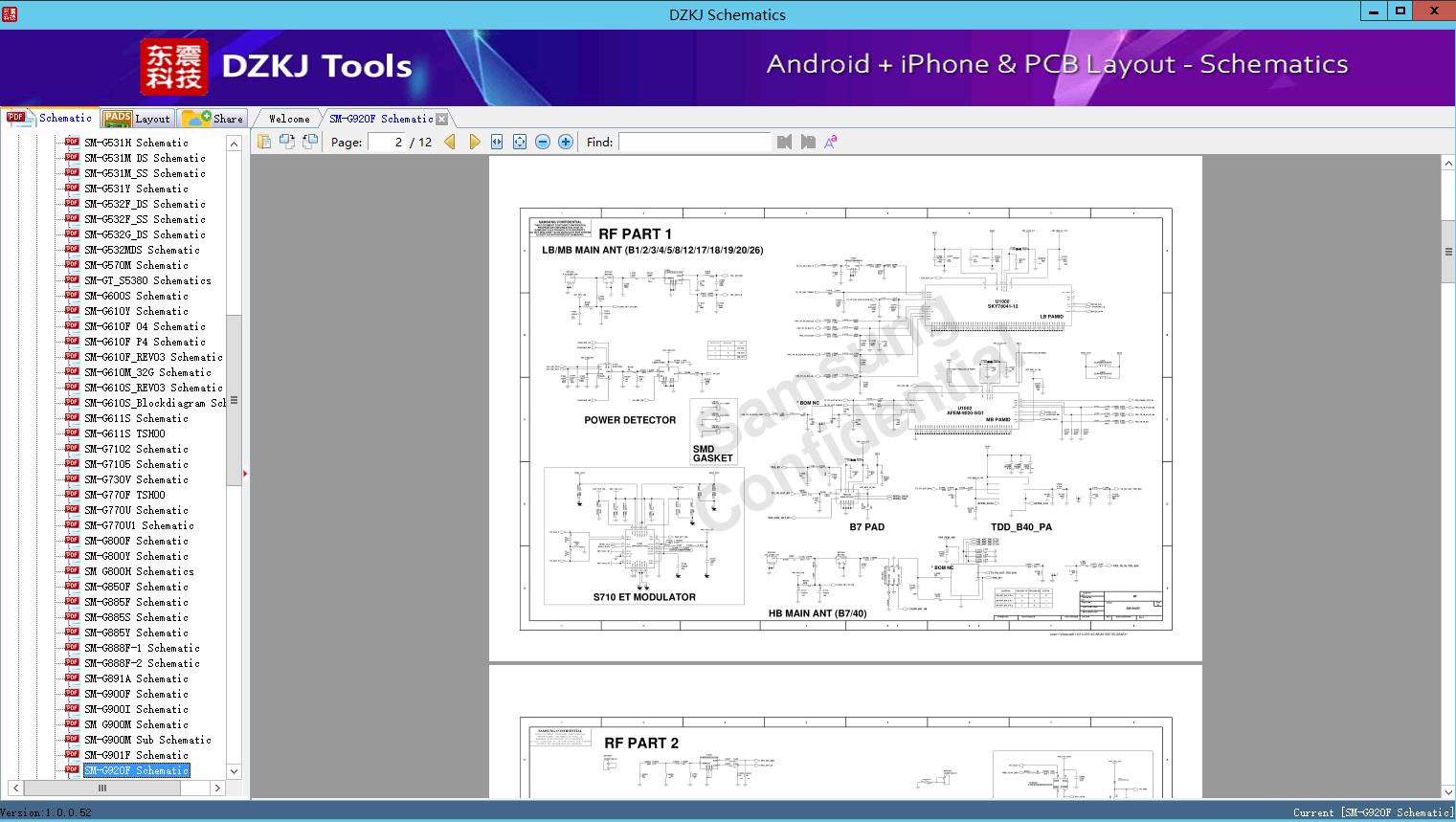Collapse the left panel using splitter arrow
This screenshot has width=1456, height=822.
[245, 473]
